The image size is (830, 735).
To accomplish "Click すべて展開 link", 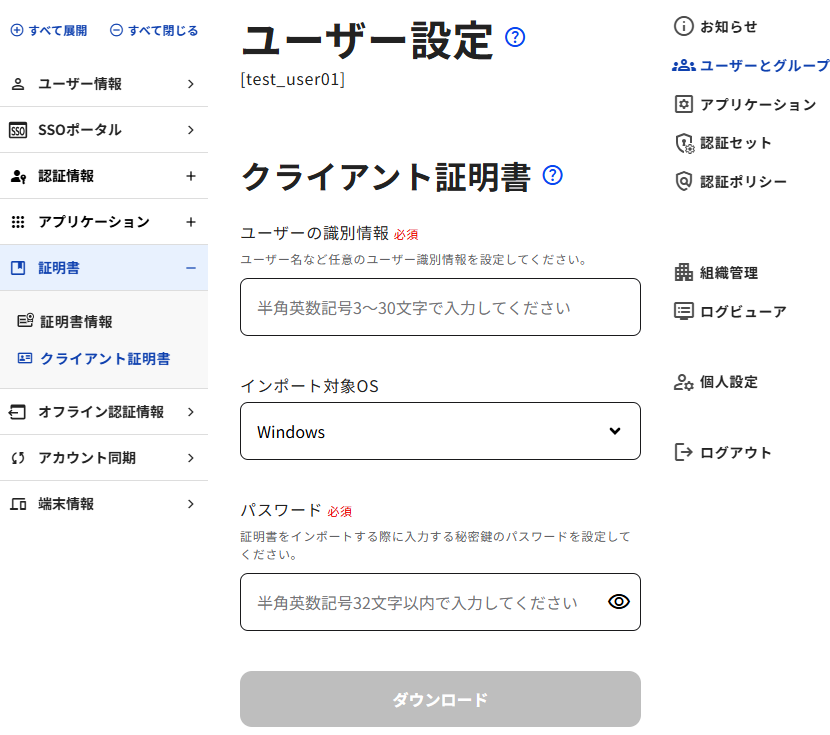I will pyautogui.click(x=49, y=31).
